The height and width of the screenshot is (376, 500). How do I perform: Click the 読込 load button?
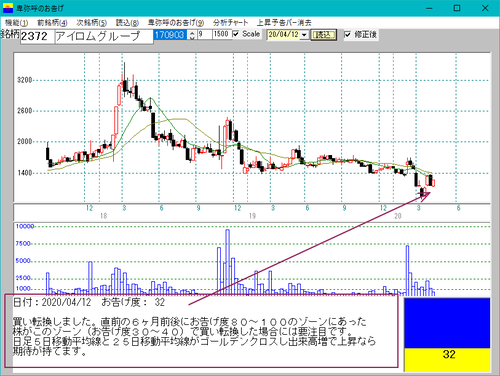pyautogui.click(x=323, y=35)
